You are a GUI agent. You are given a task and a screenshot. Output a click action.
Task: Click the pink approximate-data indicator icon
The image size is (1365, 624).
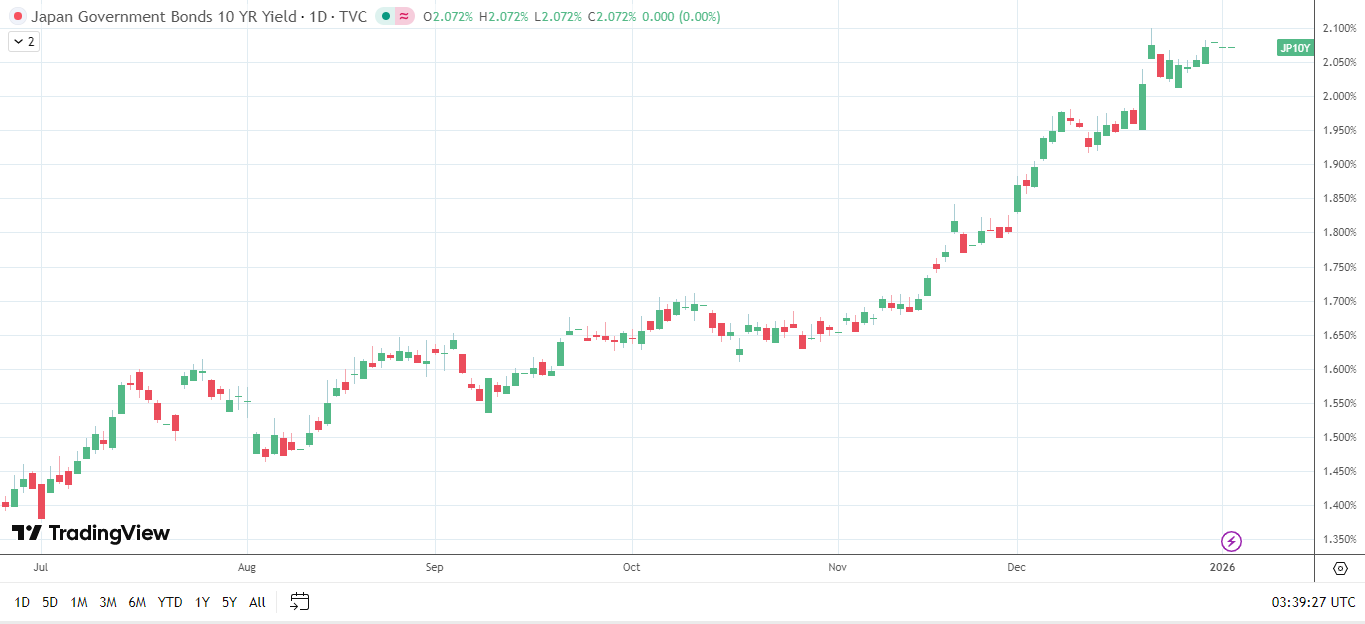coord(403,17)
